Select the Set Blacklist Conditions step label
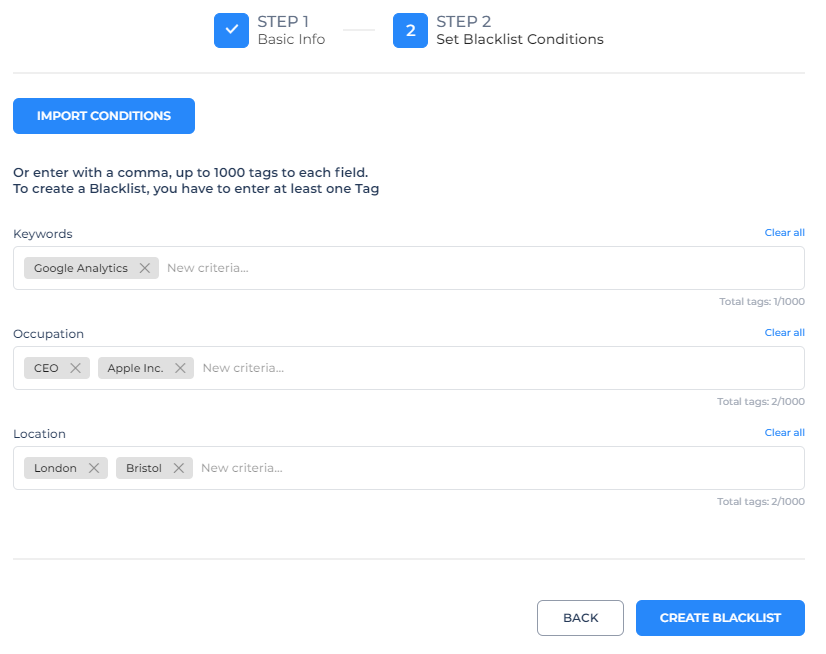The width and height of the screenshot is (826, 654). tap(519, 40)
